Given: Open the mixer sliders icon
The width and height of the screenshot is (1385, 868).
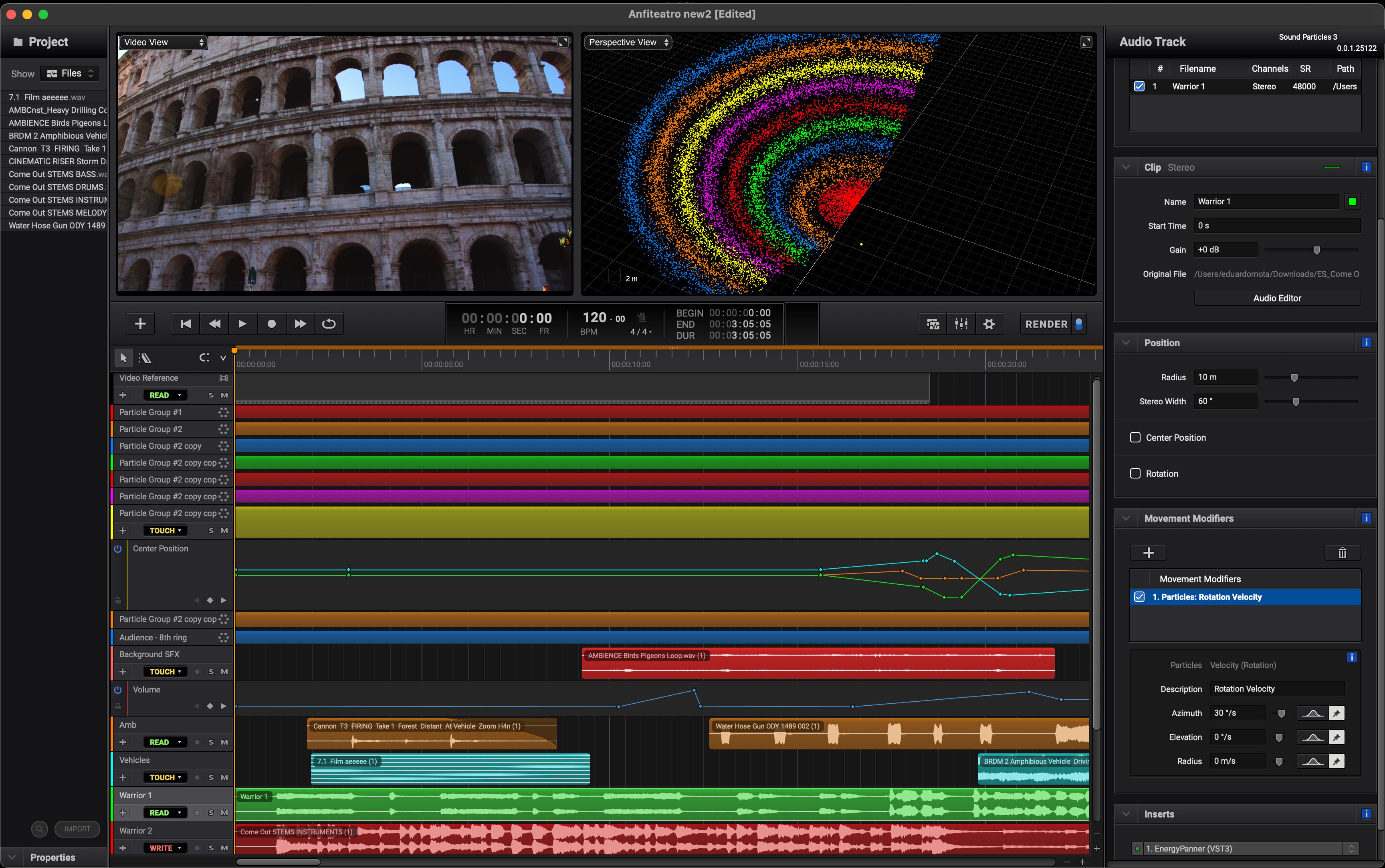Looking at the screenshot, I should [961, 324].
